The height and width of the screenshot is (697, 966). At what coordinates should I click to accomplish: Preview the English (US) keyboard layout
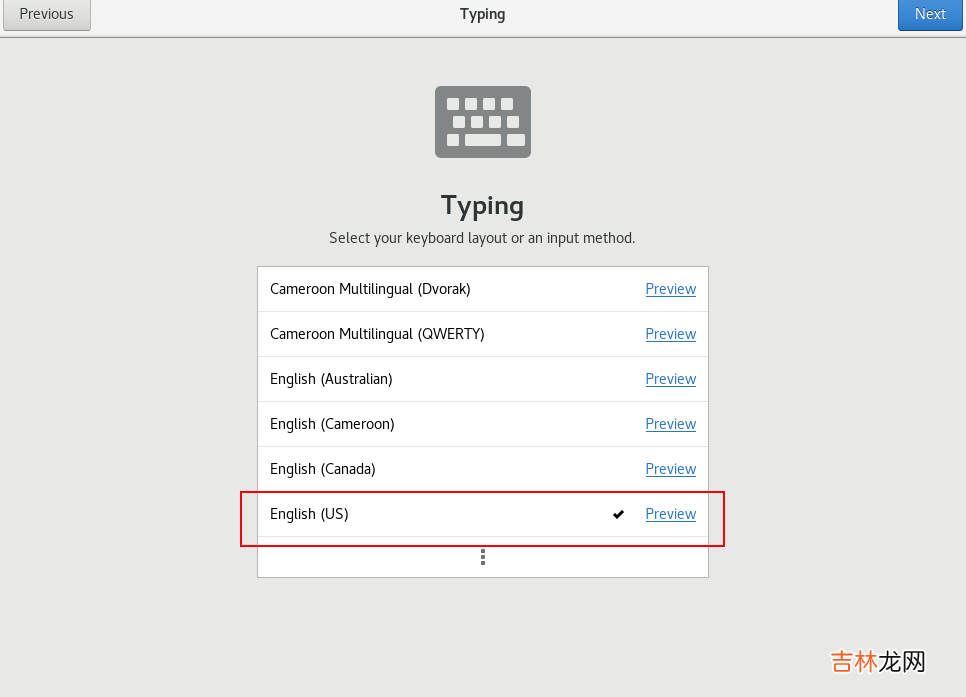click(670, 514)
